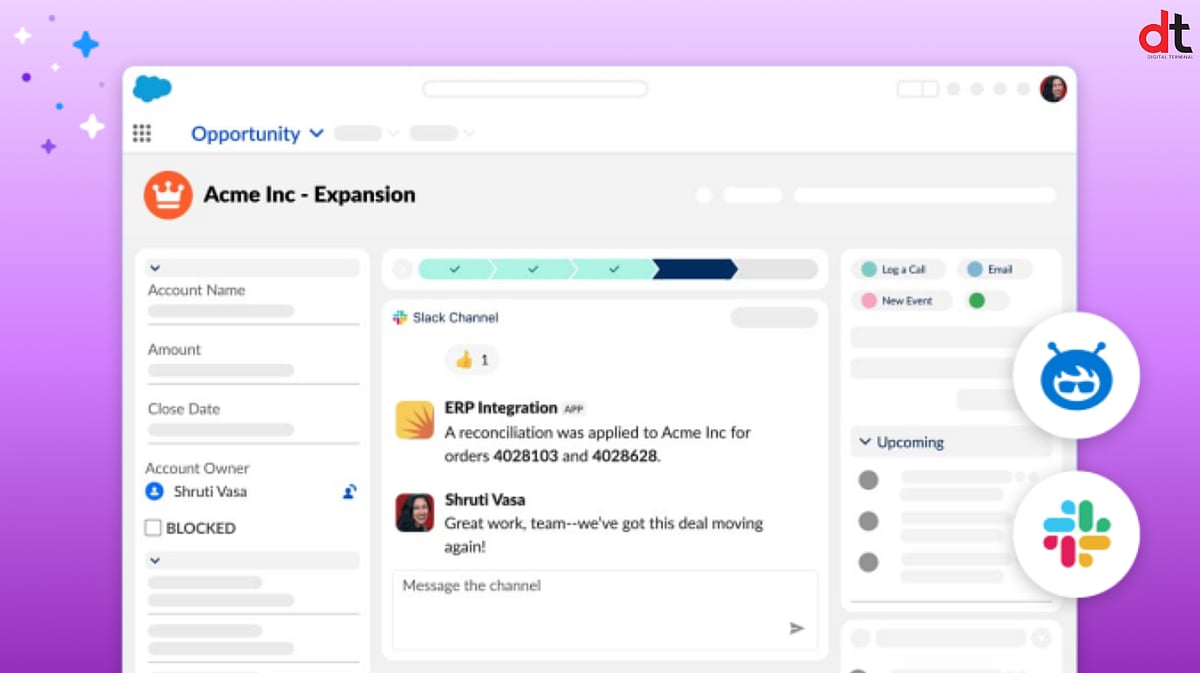Screen dimensions: 1200x673
Task: Click the Slack Channel heading text
Action: [x=455, y=317]
